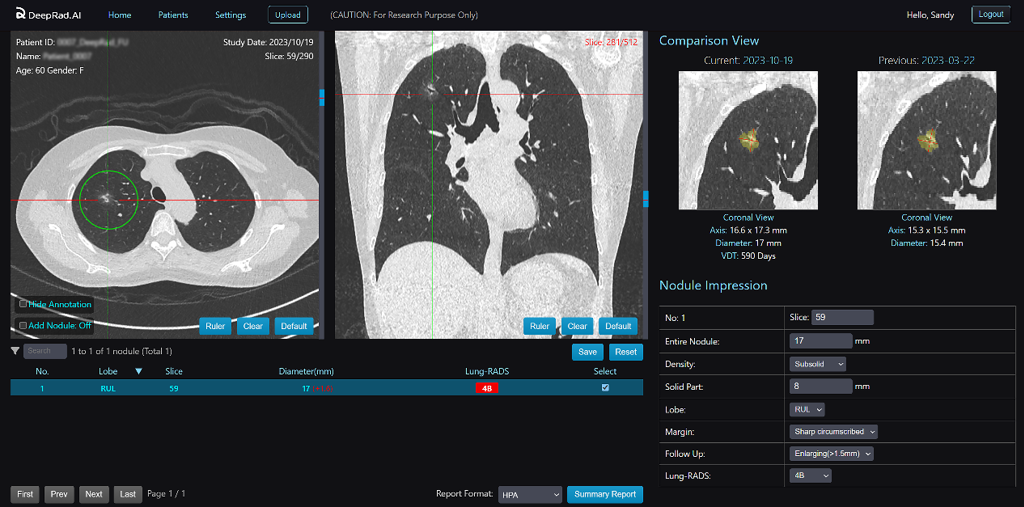Click the red 4B Lung-RADS badge
Viewport: 1024px width, 507px height.
[x=487, y=387]
